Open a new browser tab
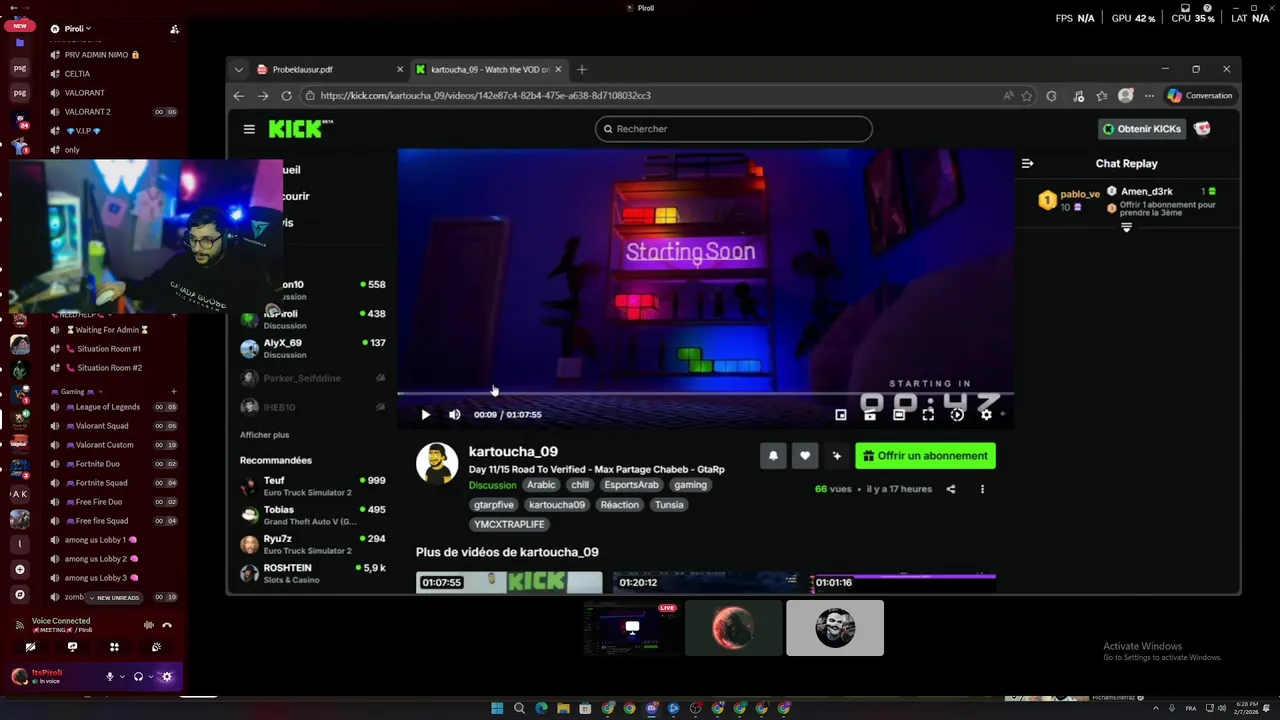Screen dimensions: 1280x720 [582, 69]
